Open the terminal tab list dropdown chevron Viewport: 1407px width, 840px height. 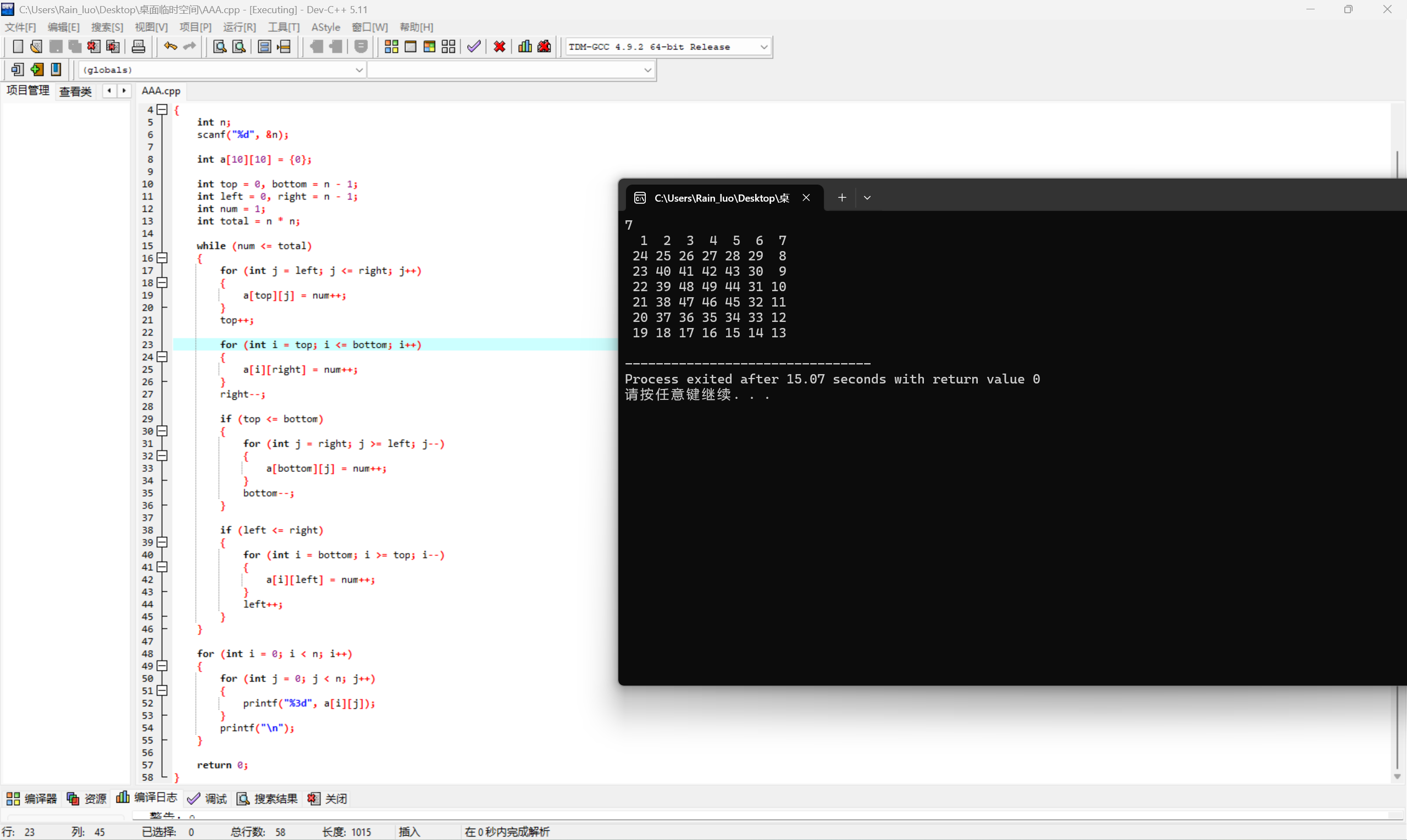867,198
